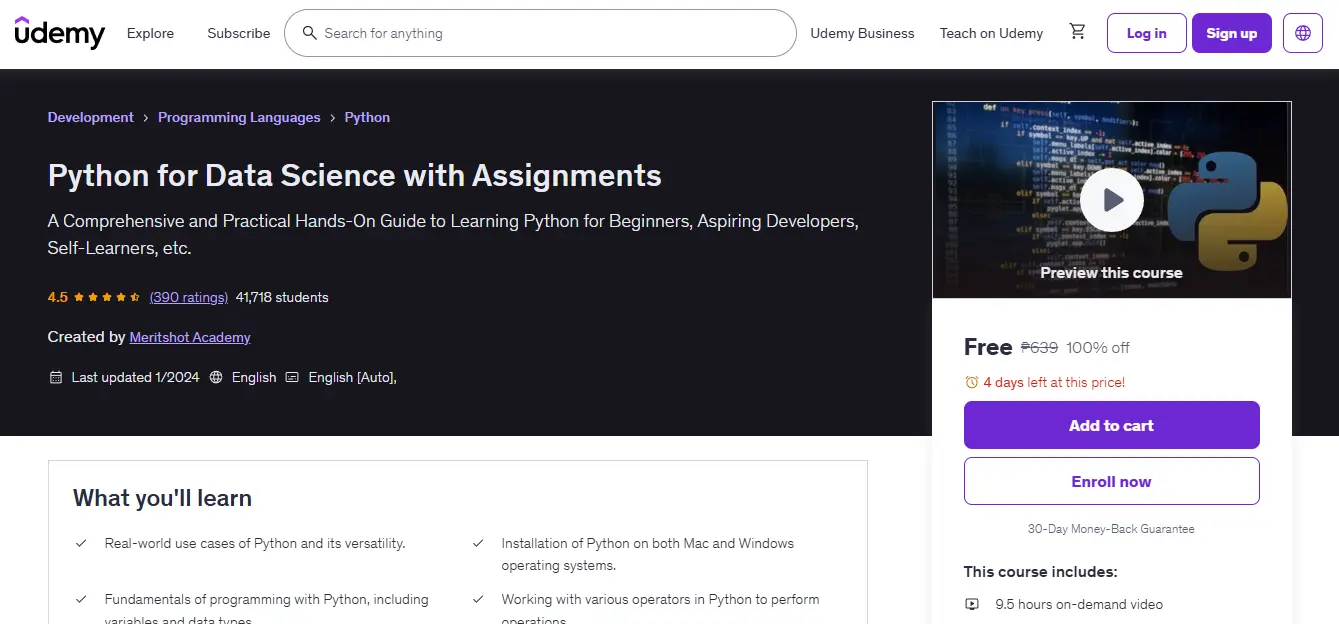Click the Log in button

pos(1146,33)
